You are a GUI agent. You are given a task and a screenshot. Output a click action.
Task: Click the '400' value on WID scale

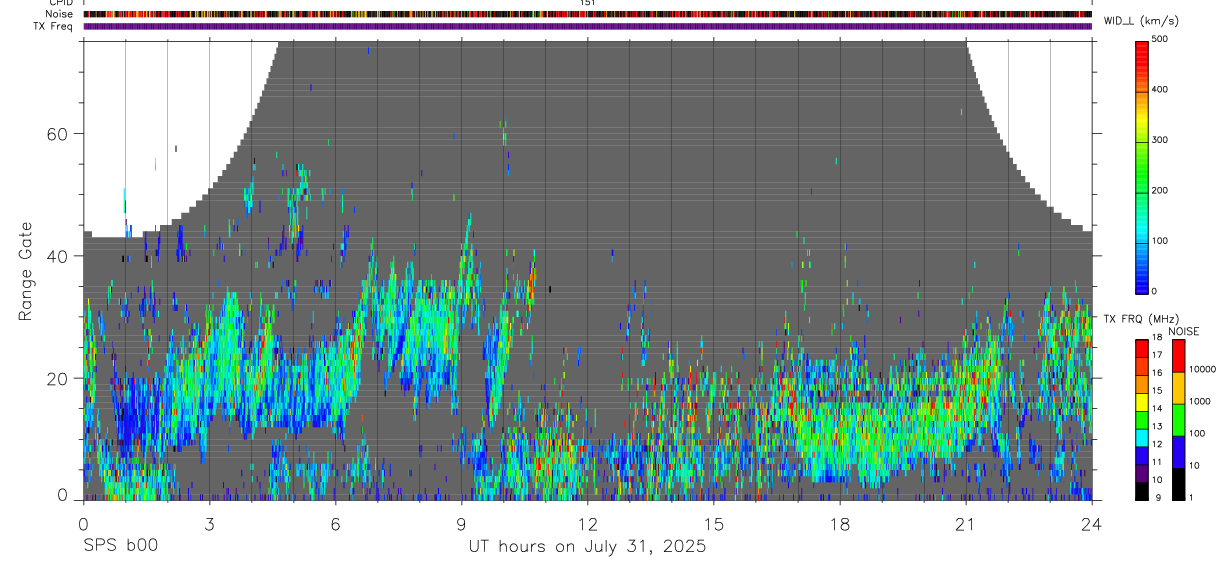pos(1160,90)
